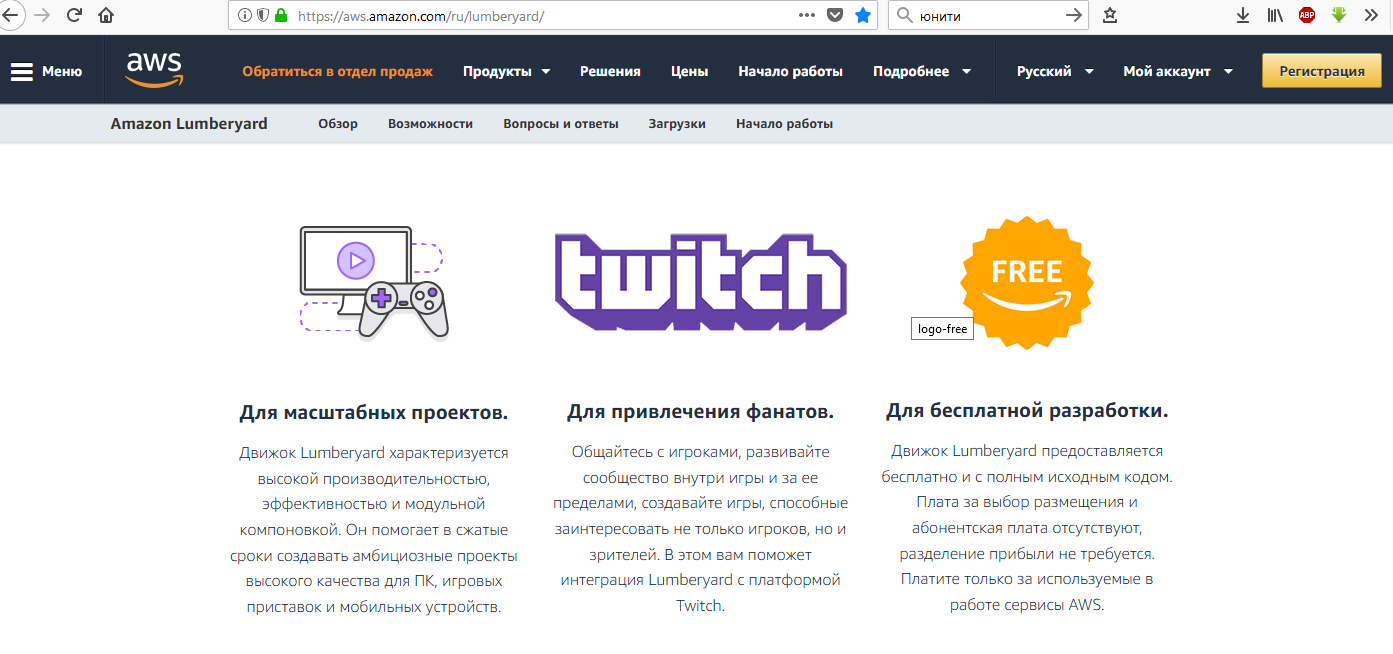Viewport: 1393px width, 654px height.
Task: Go forward with the browser forward arrow
Action: [42, 15]
